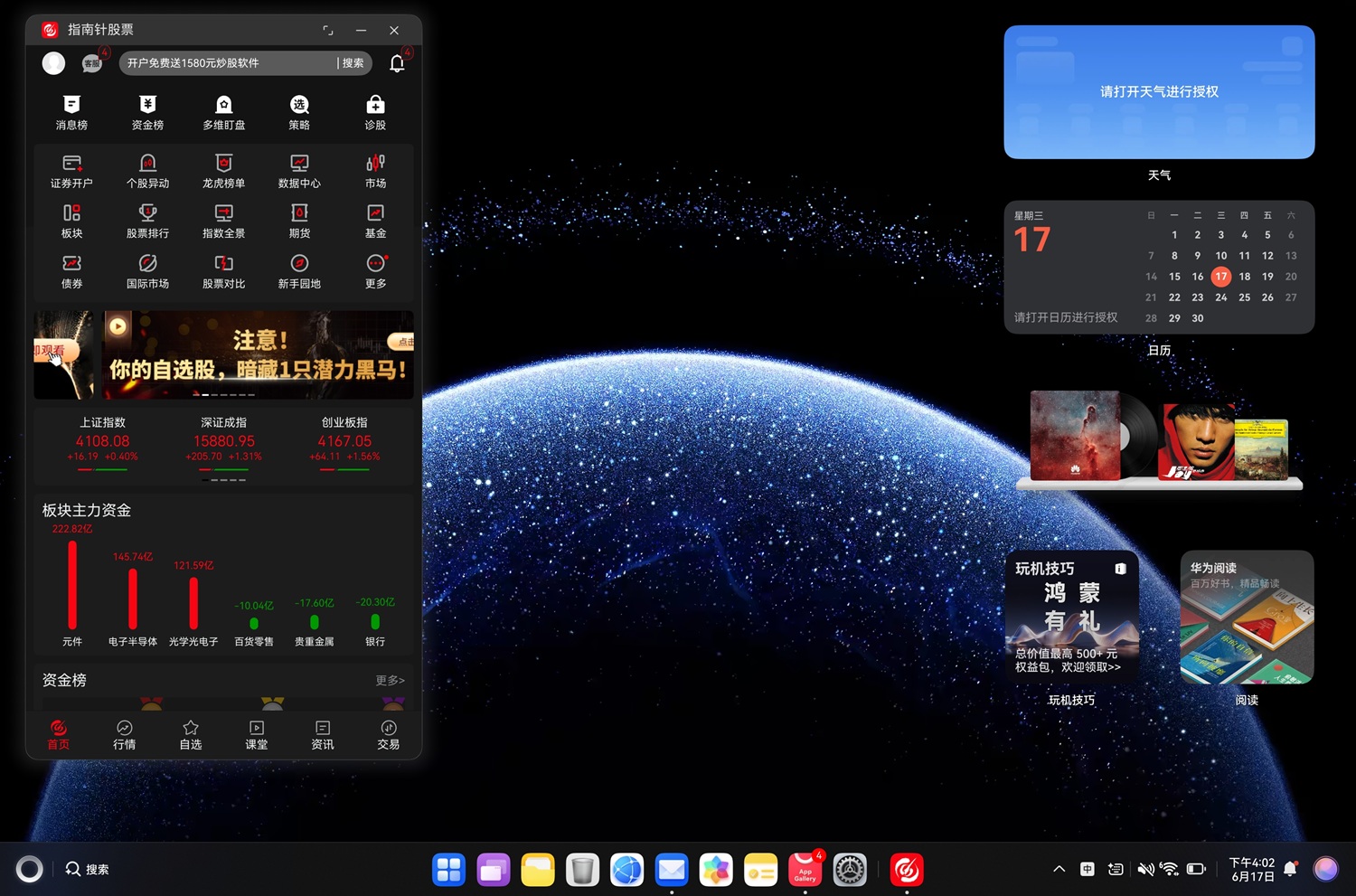The height and width of the screenshot is (896, 1356).
Task: Open 股票对比 stock comparison
Action: (223, 272)
